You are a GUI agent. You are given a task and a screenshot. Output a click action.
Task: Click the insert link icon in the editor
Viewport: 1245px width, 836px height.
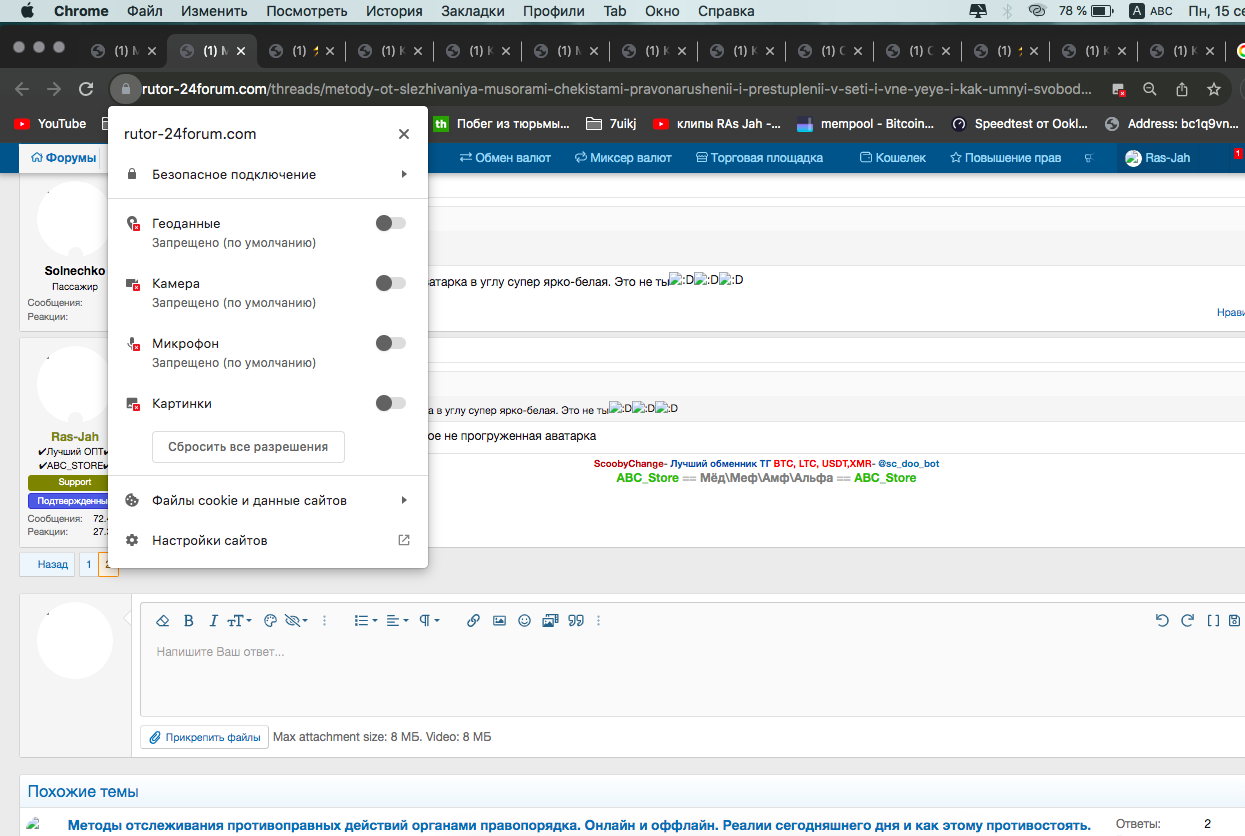point(474,621)
